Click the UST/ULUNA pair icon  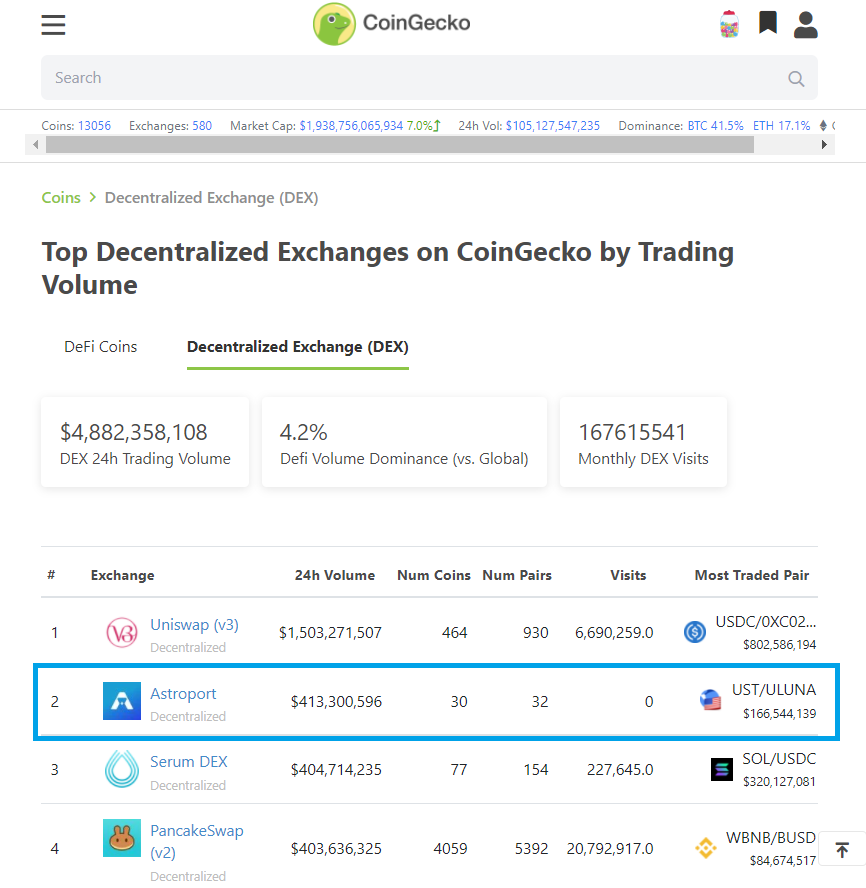click(x=710, y=700)
